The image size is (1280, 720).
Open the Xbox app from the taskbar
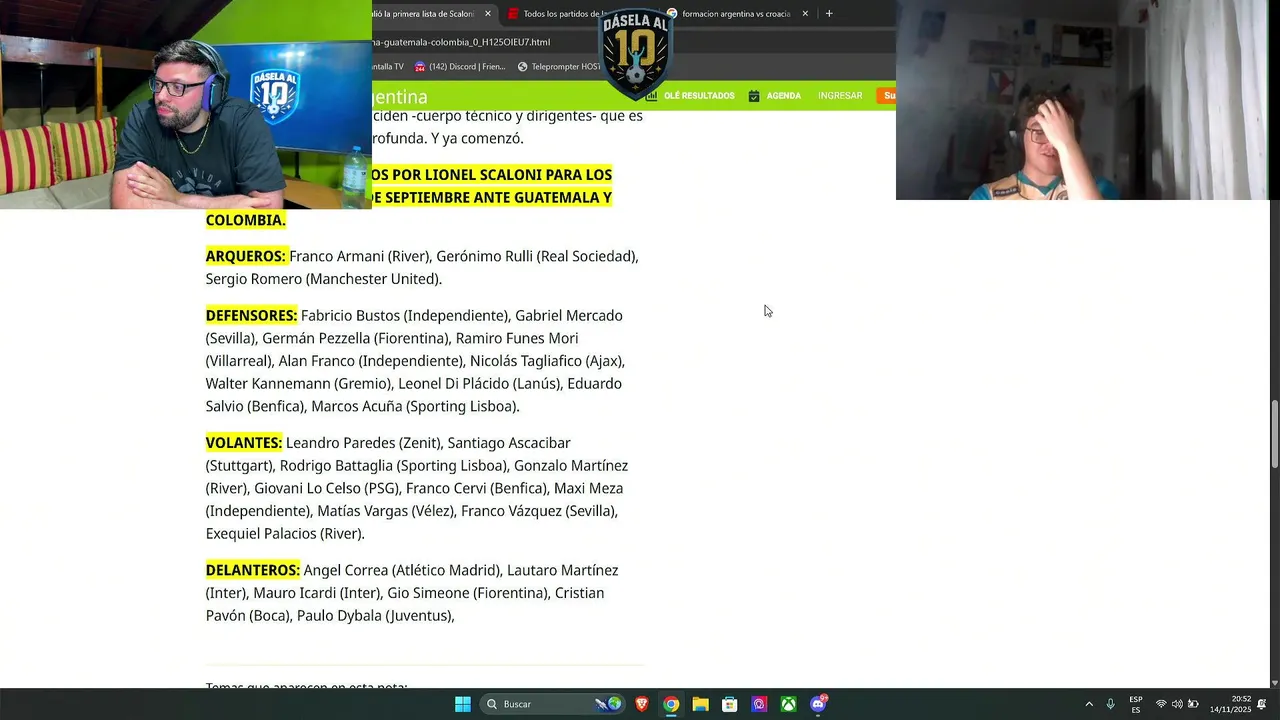tap(789, 704)
